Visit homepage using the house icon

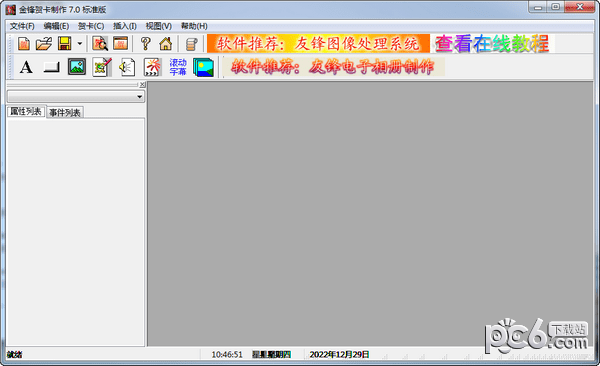tap(166, 44)
